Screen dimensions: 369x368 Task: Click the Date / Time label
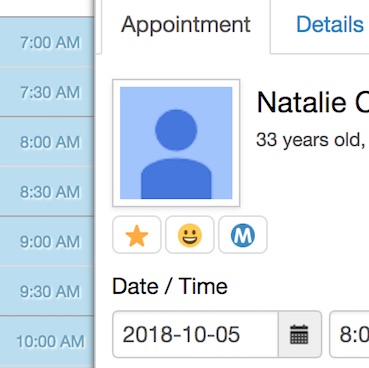(x=170, y=286)
